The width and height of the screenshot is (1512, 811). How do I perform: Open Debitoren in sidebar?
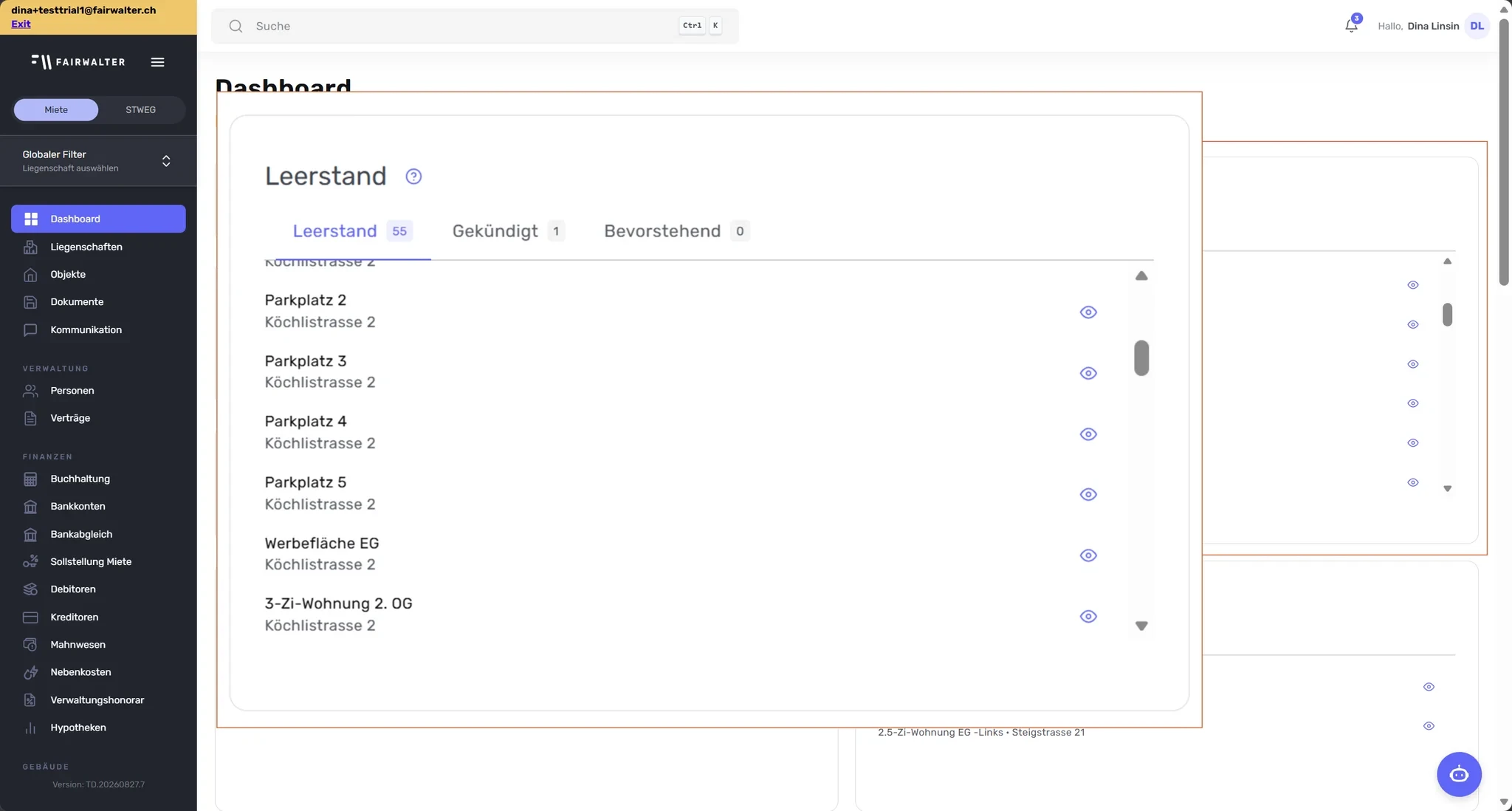[98, 589]
